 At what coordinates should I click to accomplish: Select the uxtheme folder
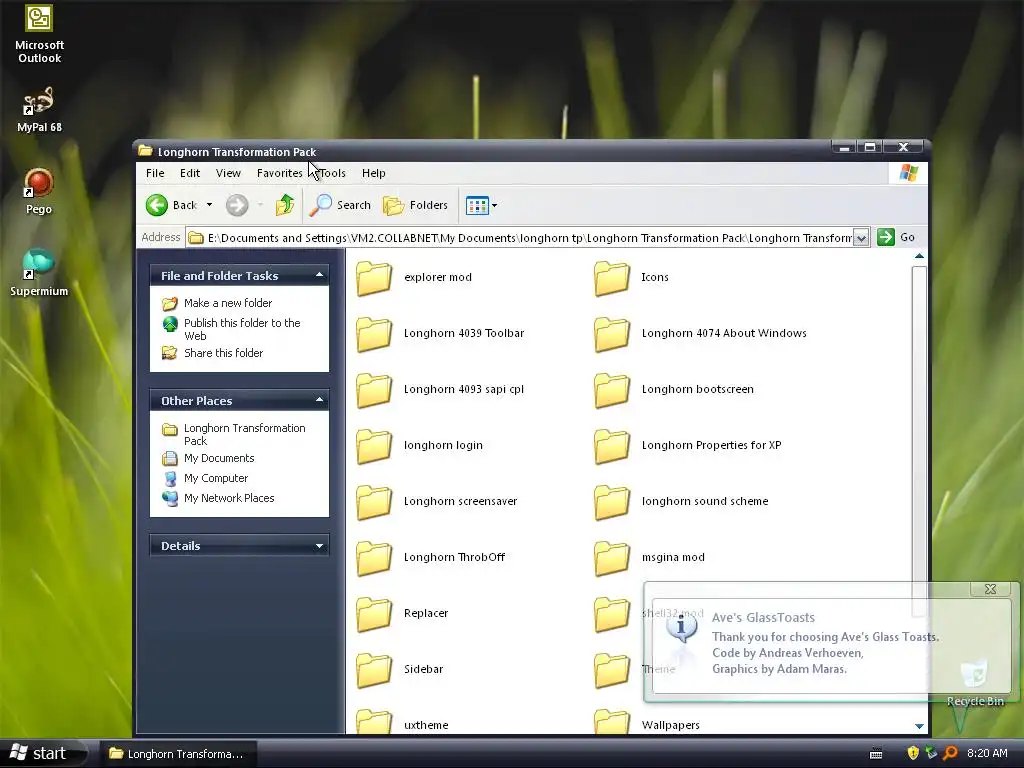402,722
